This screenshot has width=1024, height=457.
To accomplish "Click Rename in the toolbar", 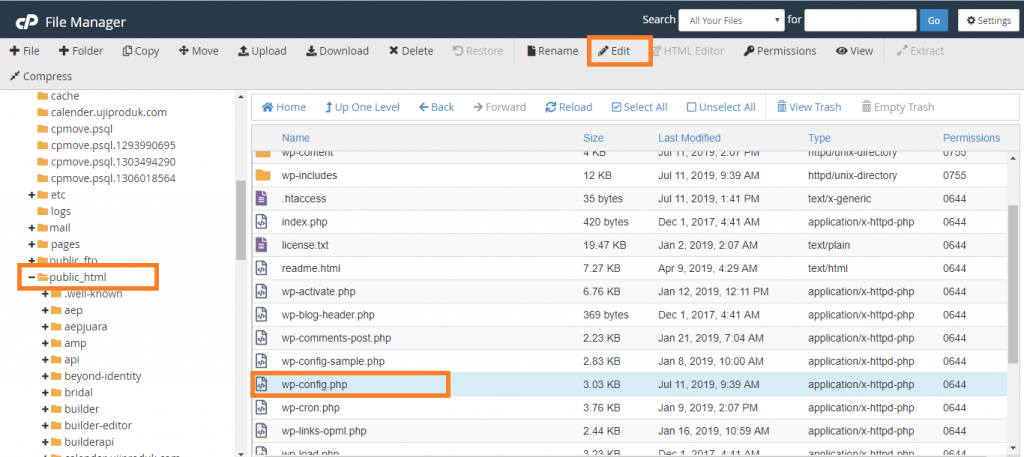I will click(552, 51).
